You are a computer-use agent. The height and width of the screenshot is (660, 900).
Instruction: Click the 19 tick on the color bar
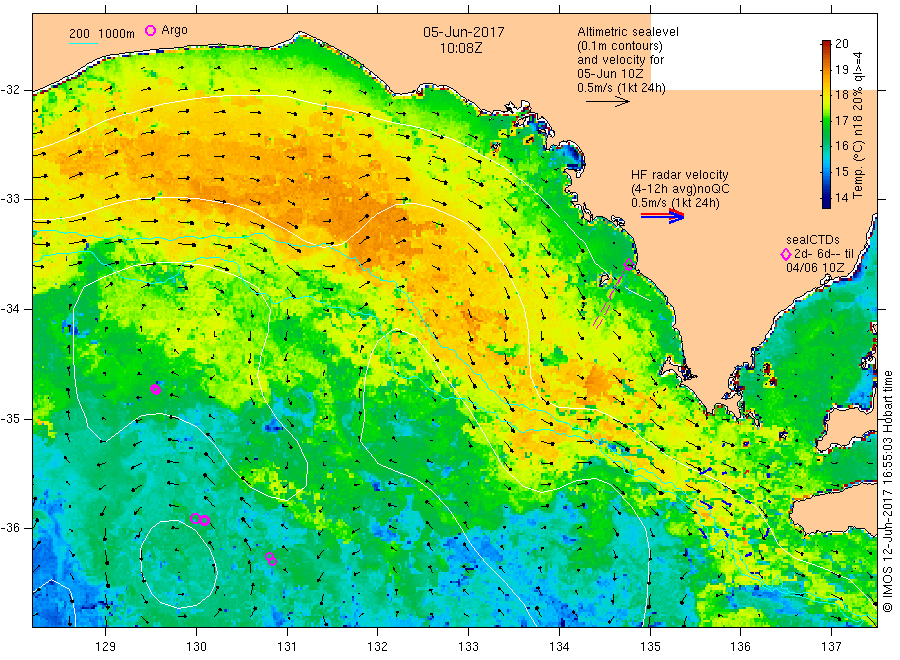841,69
